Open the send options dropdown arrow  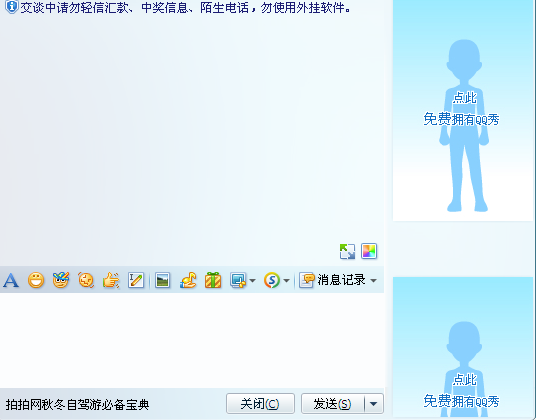374,404
